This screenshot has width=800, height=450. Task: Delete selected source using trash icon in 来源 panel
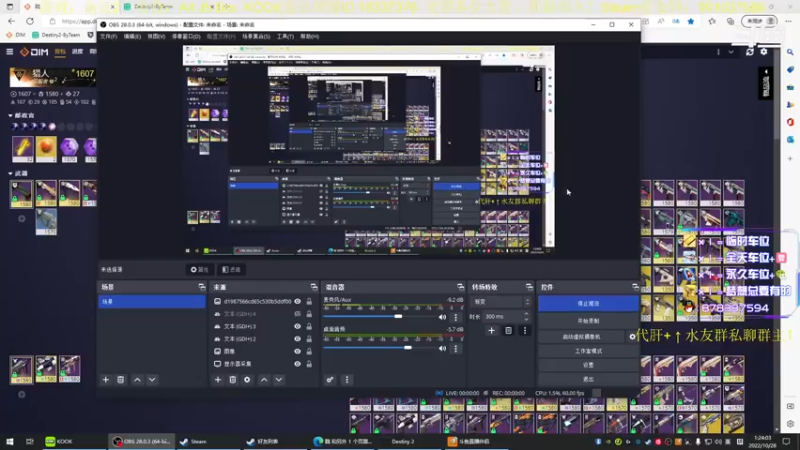coord(233,380)
